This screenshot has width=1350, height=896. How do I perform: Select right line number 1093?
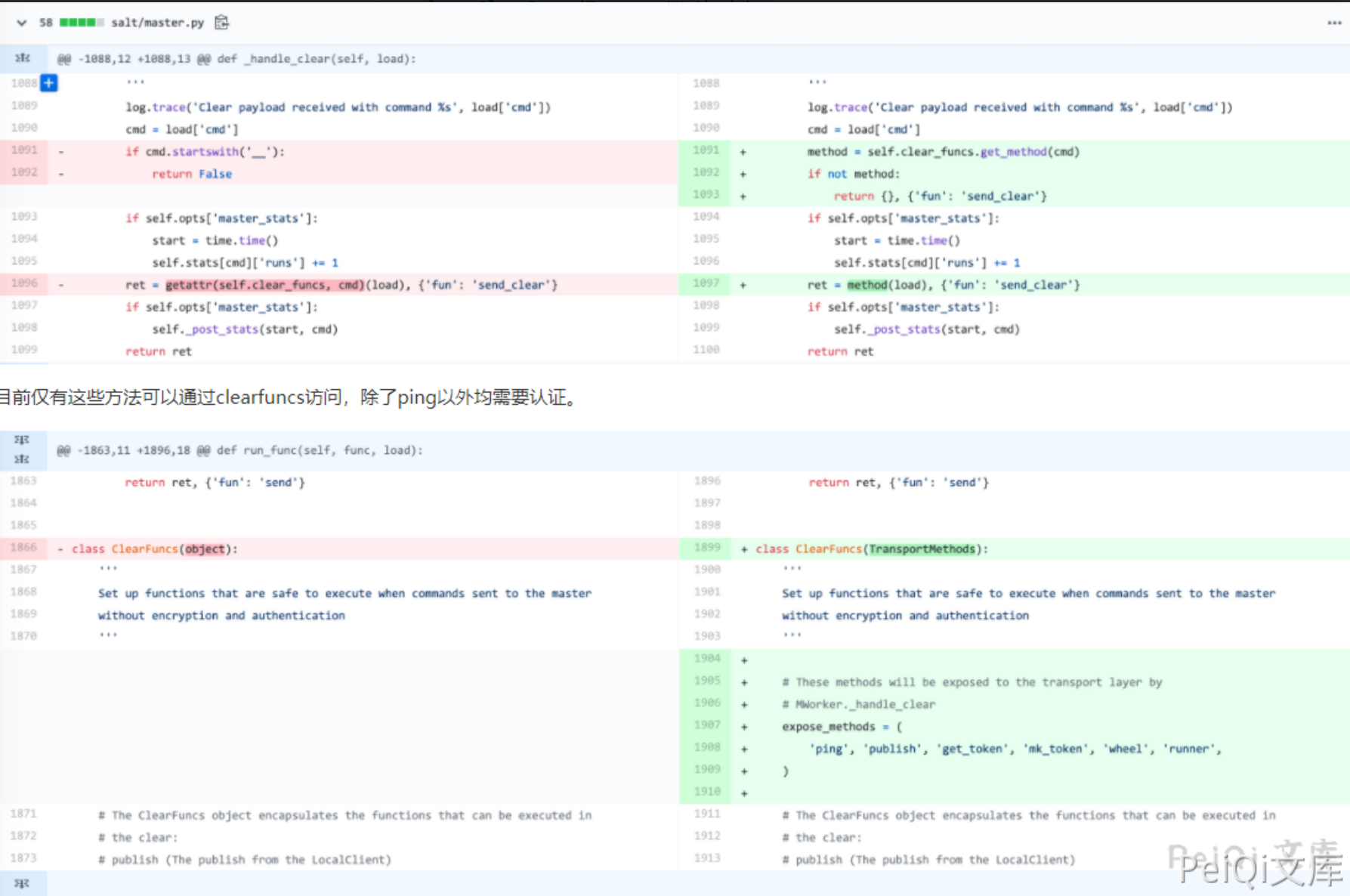[706, 195]
